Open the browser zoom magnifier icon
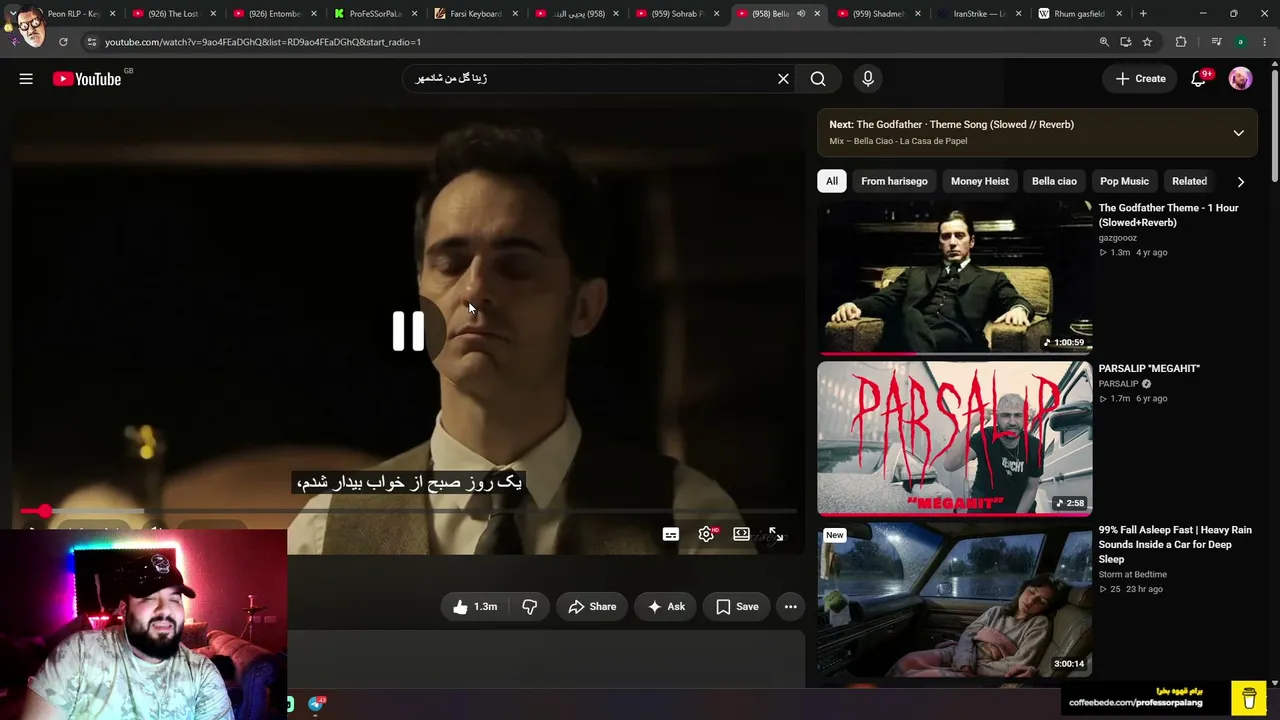Screen dimensions: 1280x720 [x=1104, y=42]
